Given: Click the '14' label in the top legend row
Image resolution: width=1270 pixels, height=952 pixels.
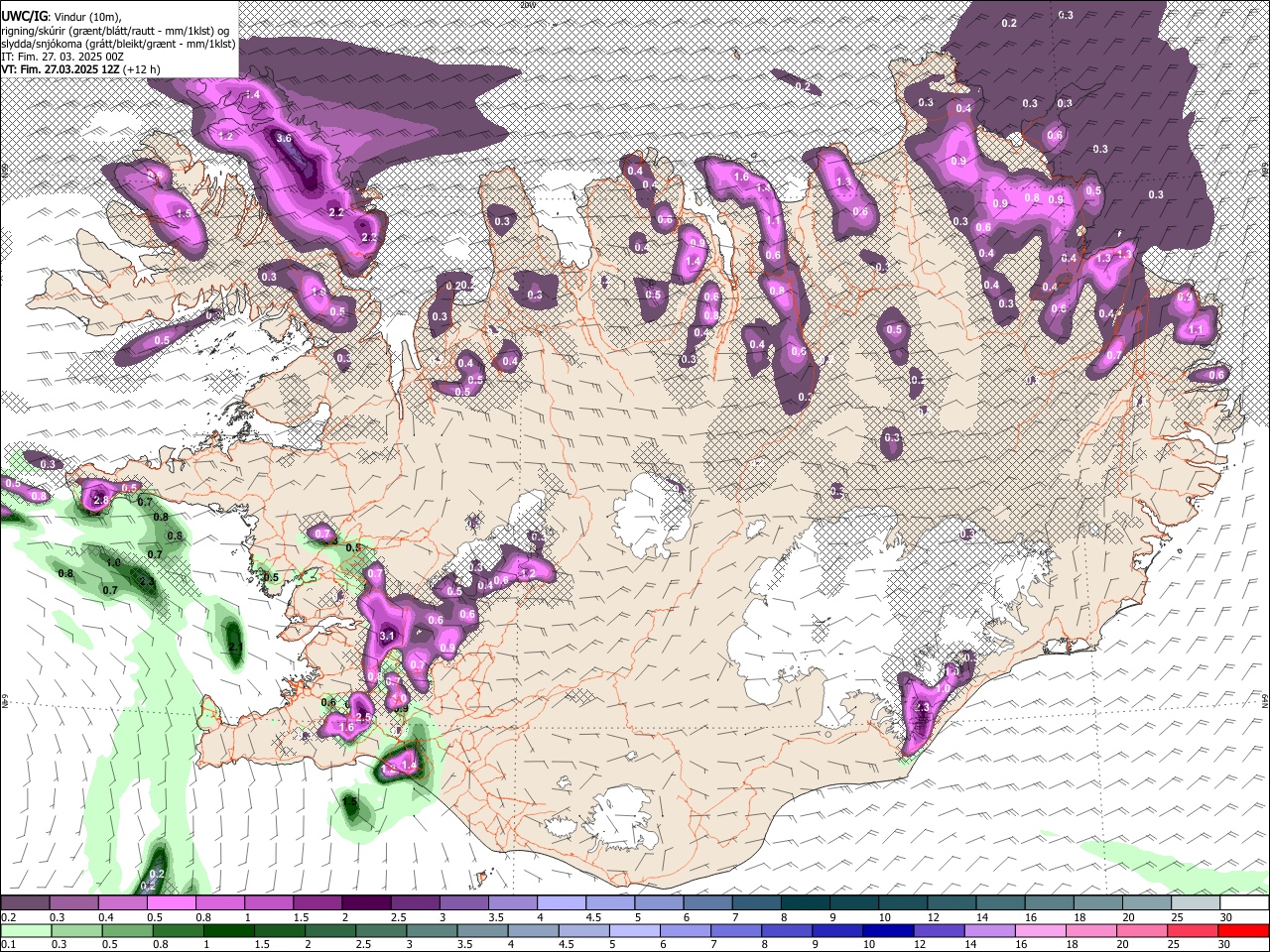Looking at the screenshot, I should tap(982, 917).
